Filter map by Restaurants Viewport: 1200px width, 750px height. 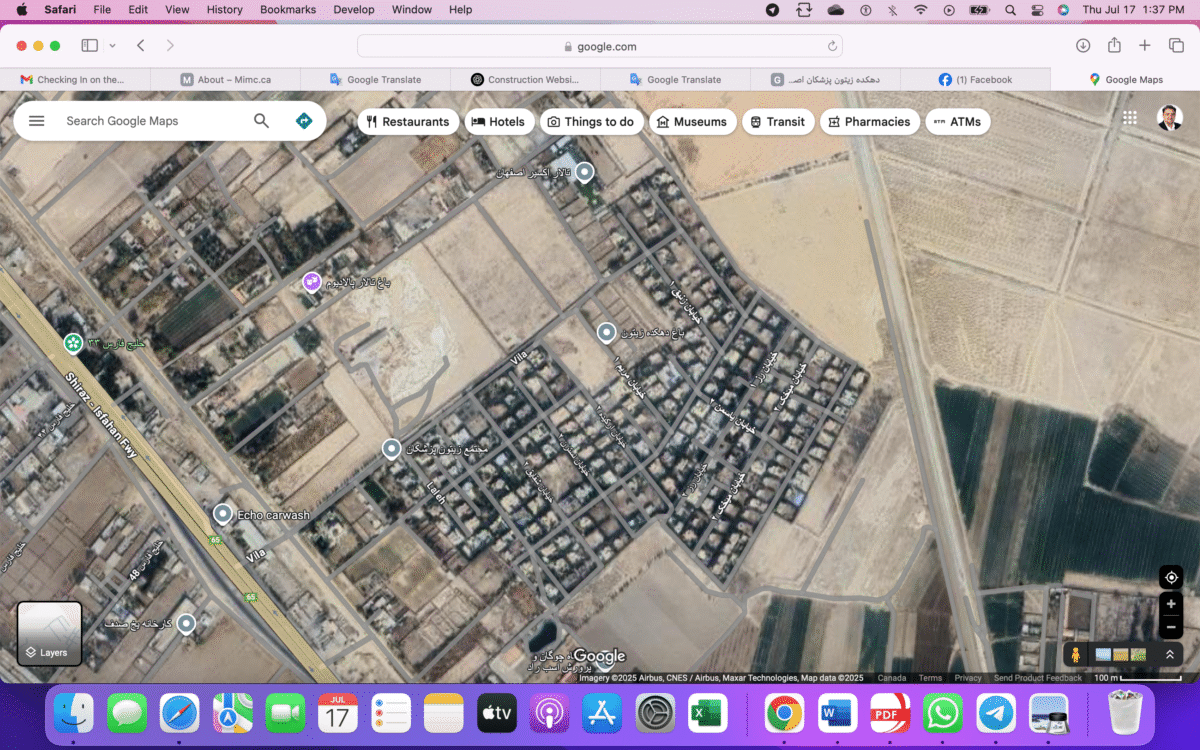point(408,122)
